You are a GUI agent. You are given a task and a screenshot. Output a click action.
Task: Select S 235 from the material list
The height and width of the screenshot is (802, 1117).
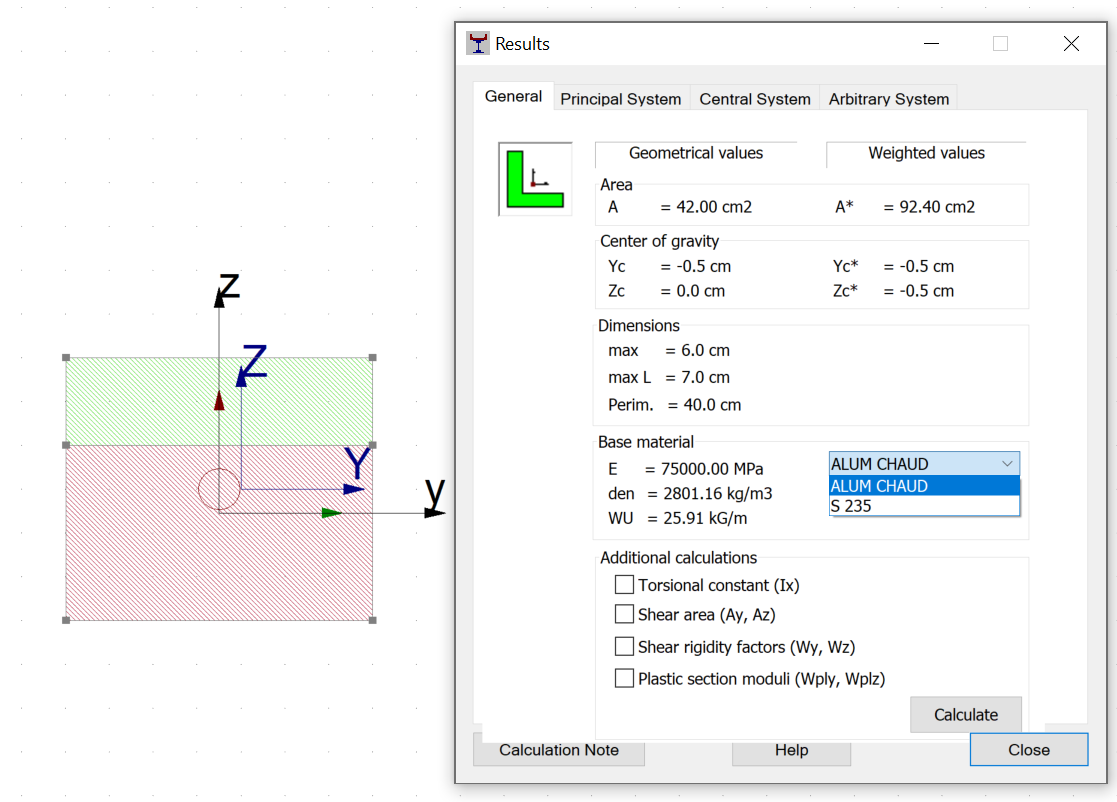pos(924,506)
